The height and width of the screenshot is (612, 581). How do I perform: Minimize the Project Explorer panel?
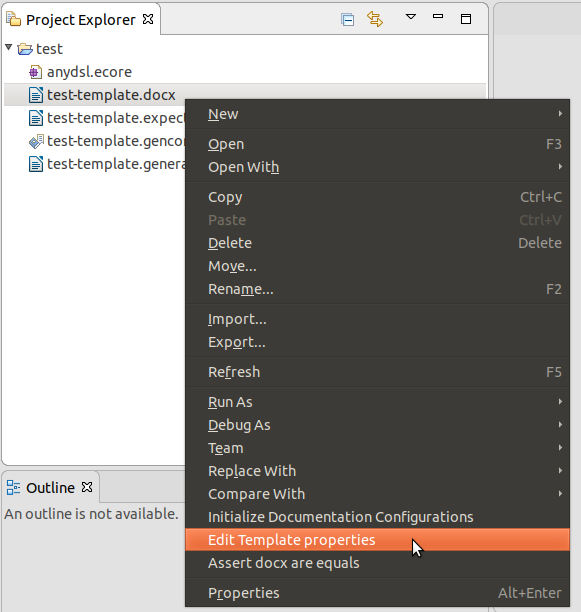click(x=438, y=16)
